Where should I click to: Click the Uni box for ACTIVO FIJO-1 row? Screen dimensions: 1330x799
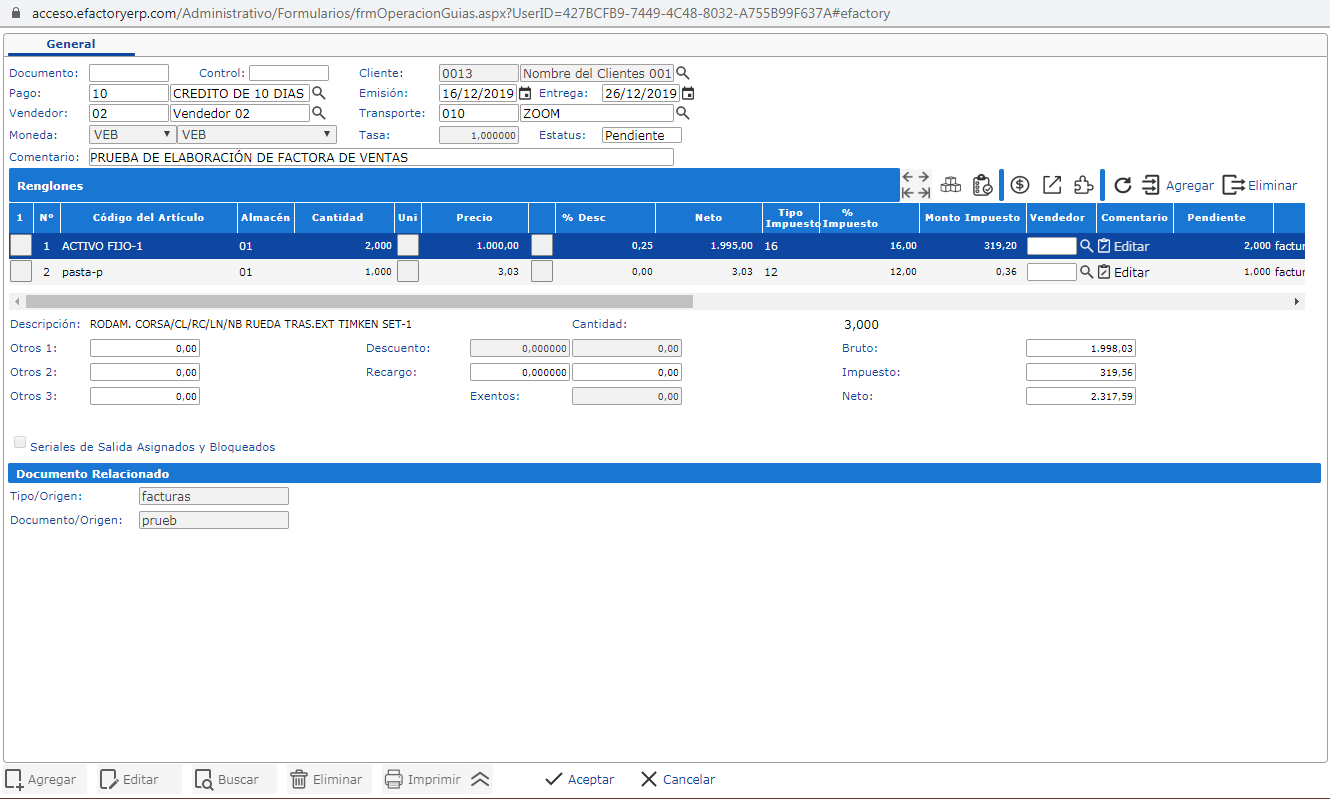coord(408,245)
